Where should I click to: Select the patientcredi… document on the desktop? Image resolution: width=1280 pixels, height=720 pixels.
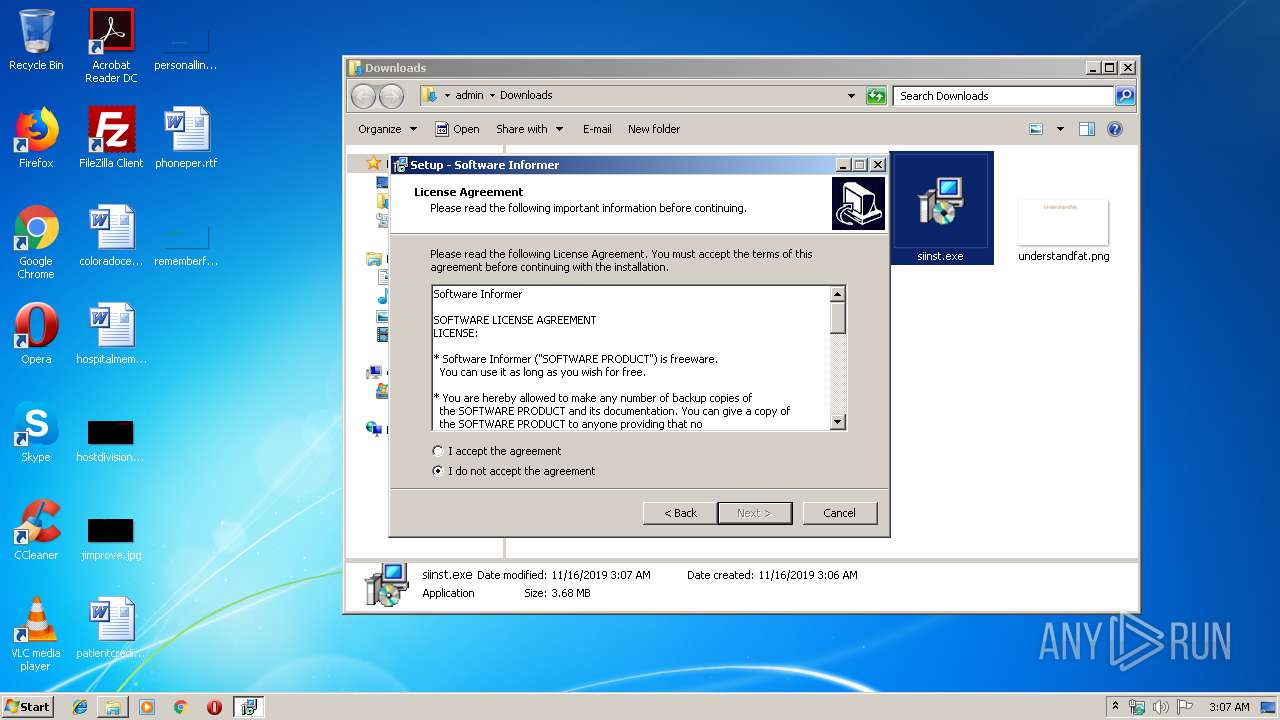(x=111, y=628)
